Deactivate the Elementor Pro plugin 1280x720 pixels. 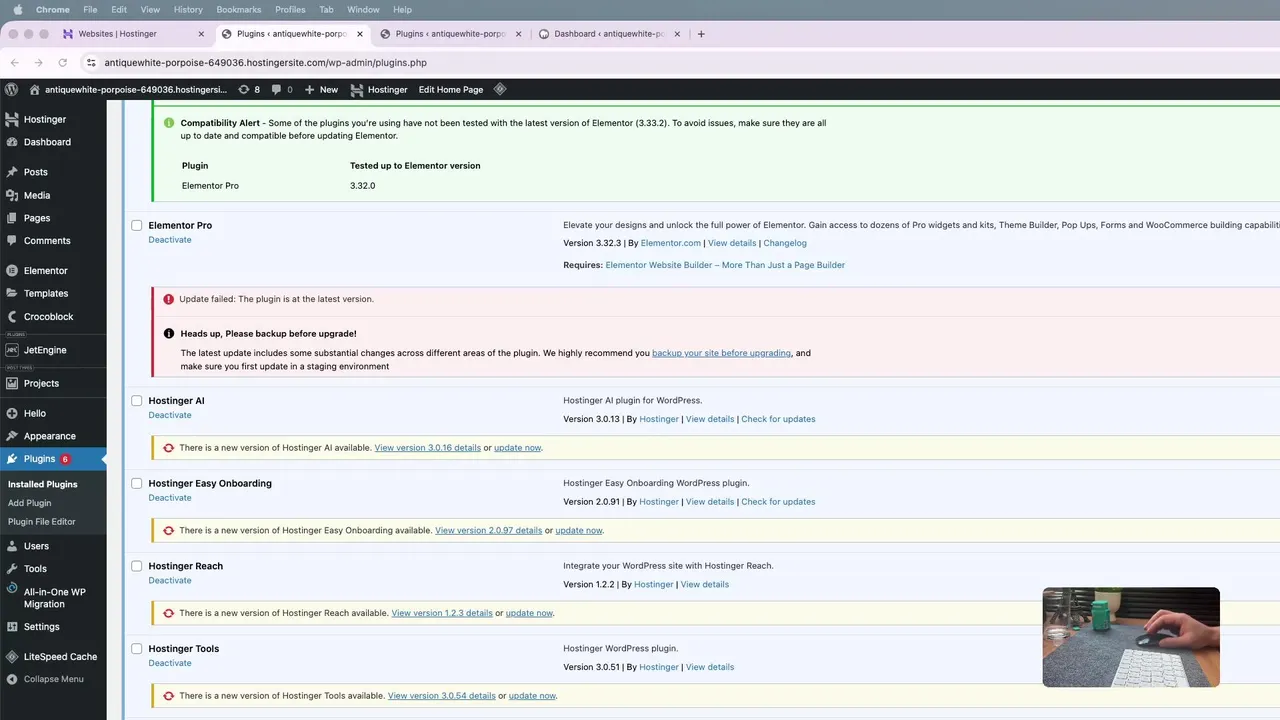[x=170, y=240]
